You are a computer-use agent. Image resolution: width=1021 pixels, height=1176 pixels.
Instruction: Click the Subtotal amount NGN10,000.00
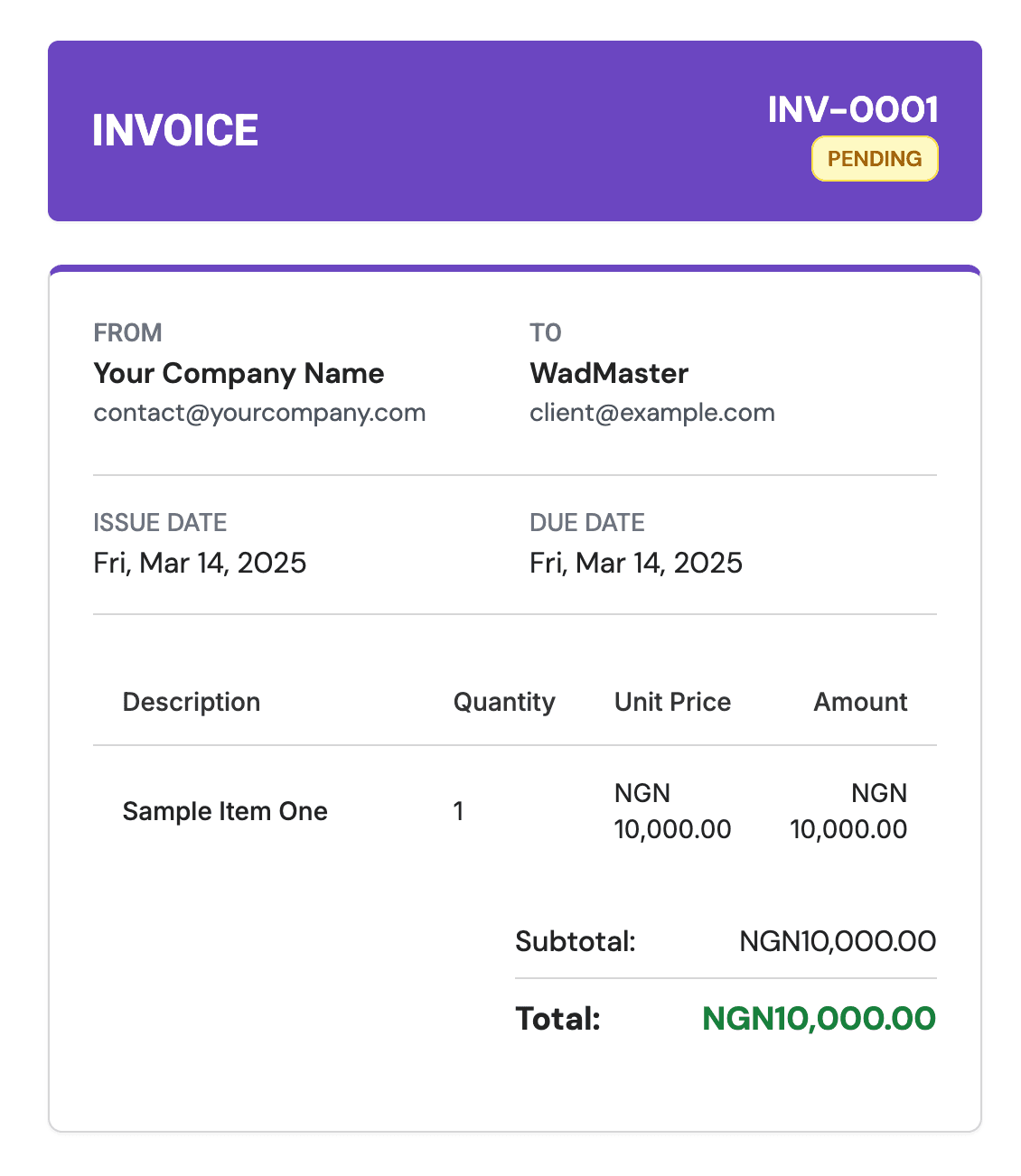pos(838,941)
